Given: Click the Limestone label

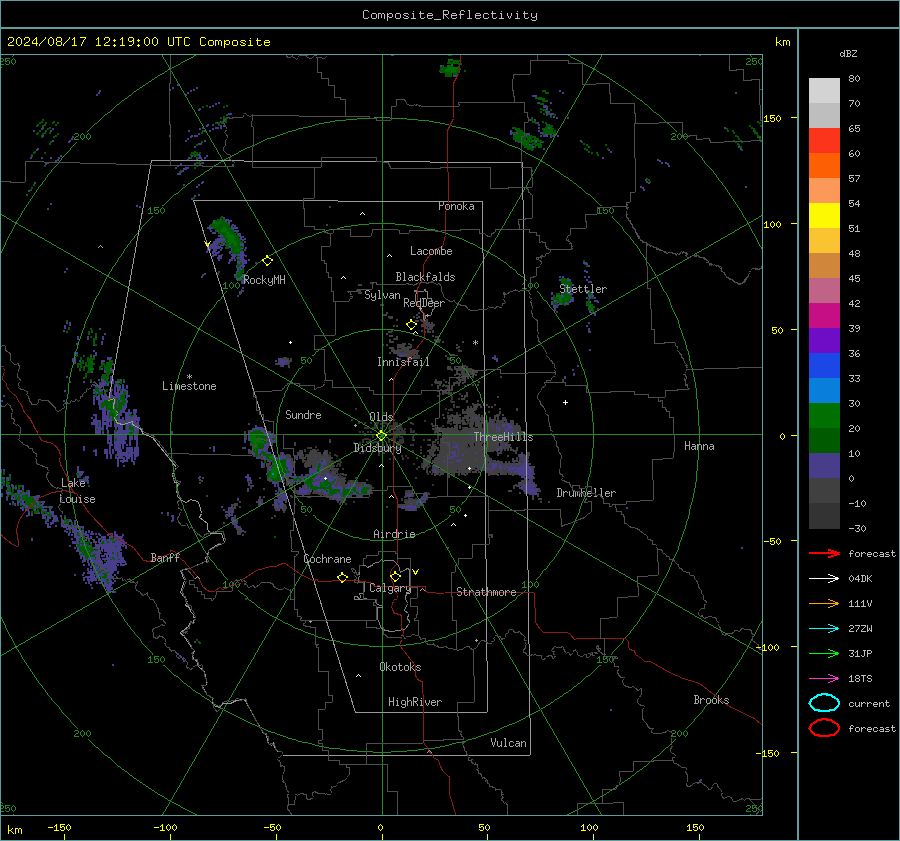Looking at the screenshot, I should pos(189,386).
